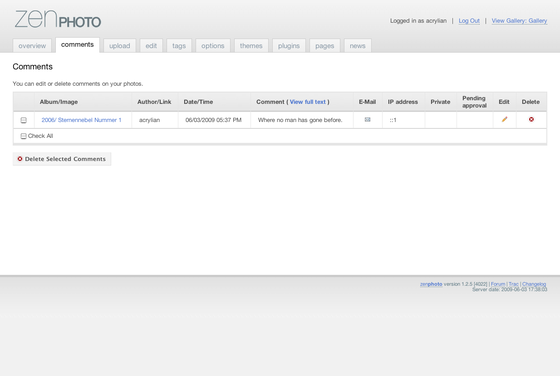Click the pencil edit icon in comment row
This screenshot has height=376, width=560.
click(x=504, y=119)
